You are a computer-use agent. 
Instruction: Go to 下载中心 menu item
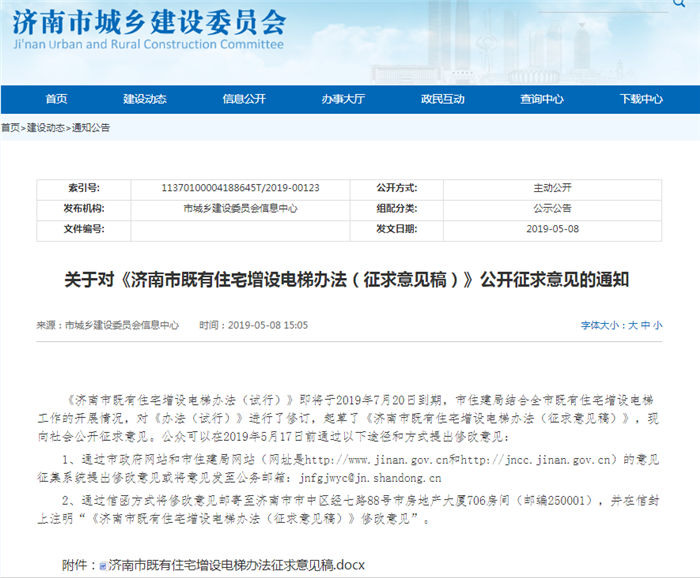pos(641,99)
